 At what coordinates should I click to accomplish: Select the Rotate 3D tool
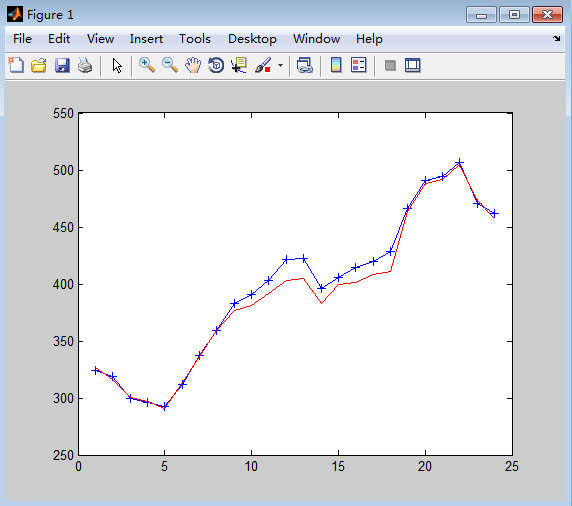tap(216, 66)
